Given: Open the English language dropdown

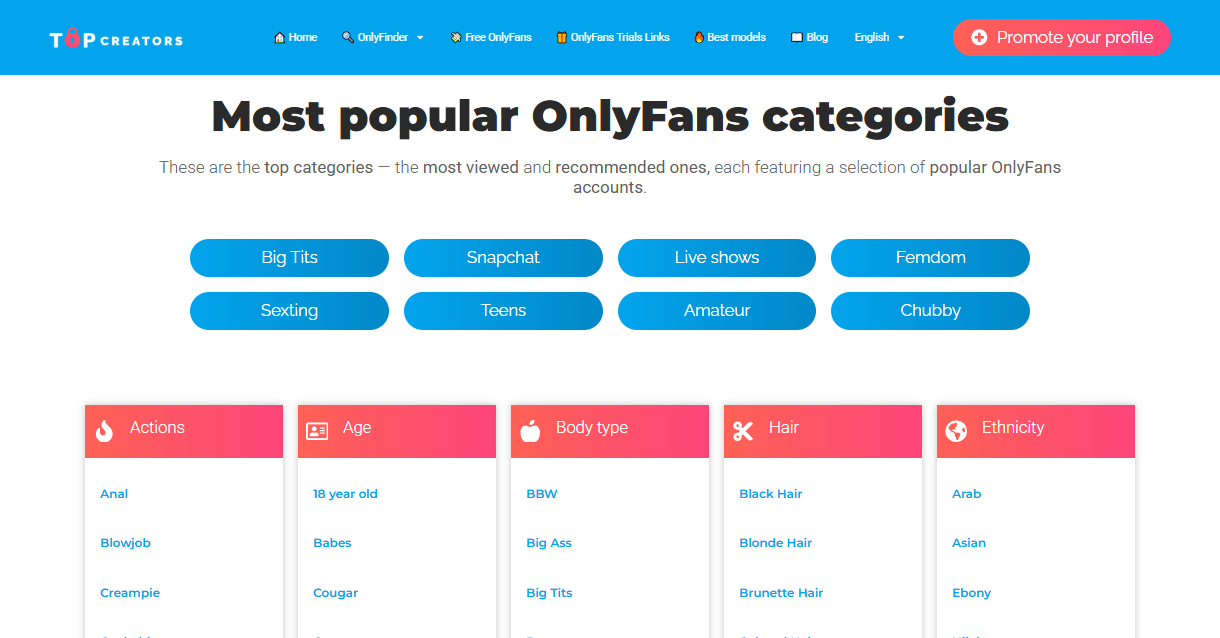Looking at the screenshot, I should pyautogui.click(x=878, y=37).
